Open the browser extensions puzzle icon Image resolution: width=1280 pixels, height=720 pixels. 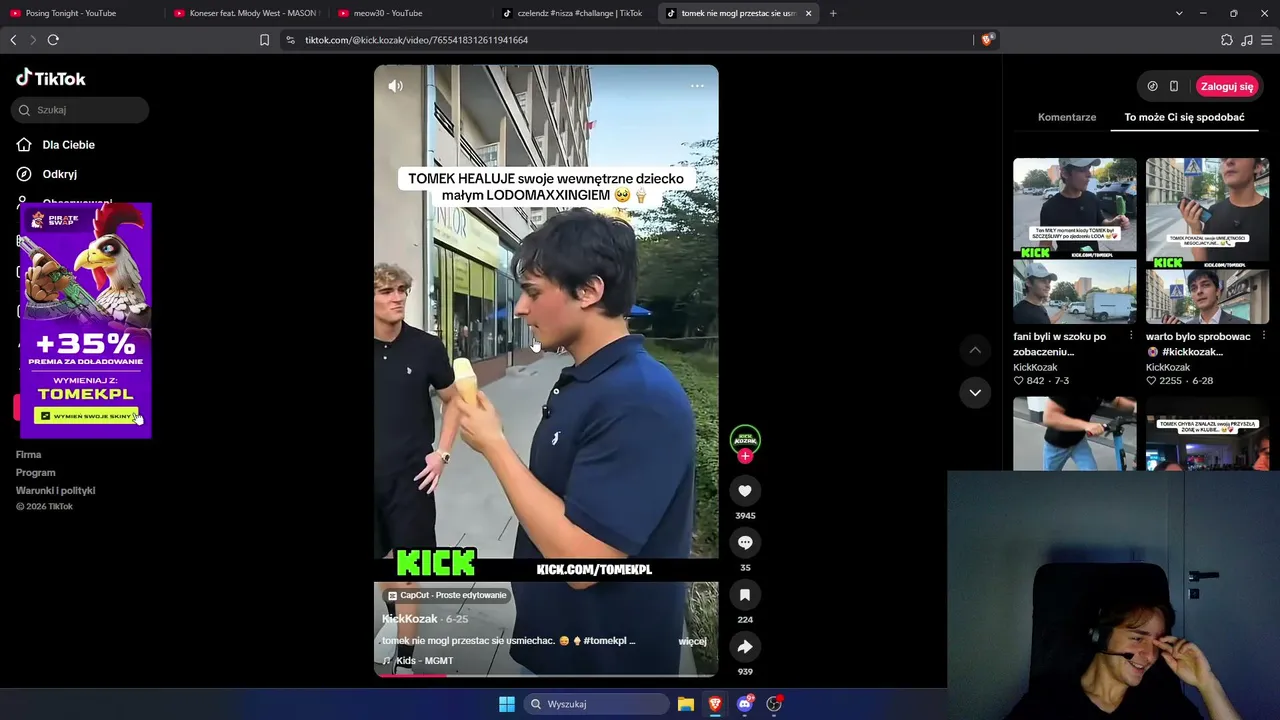pos(1227,40)
